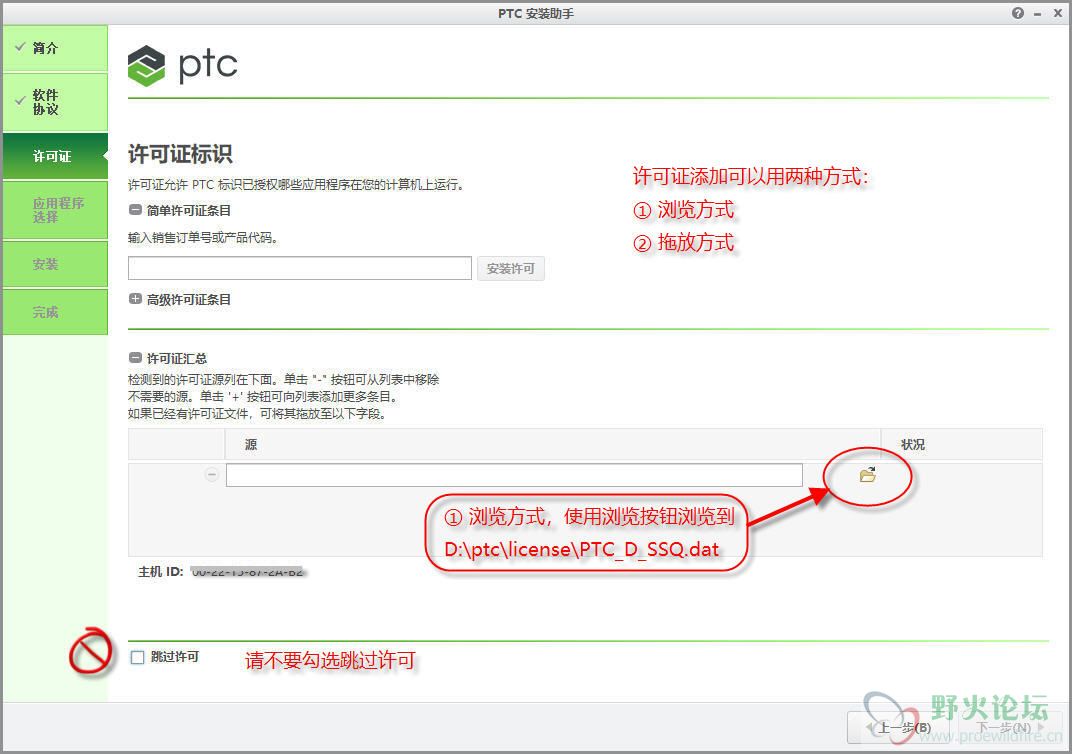Click the PTC logo
Screen dimensions: 1072x754
click(x=183, y=65)
